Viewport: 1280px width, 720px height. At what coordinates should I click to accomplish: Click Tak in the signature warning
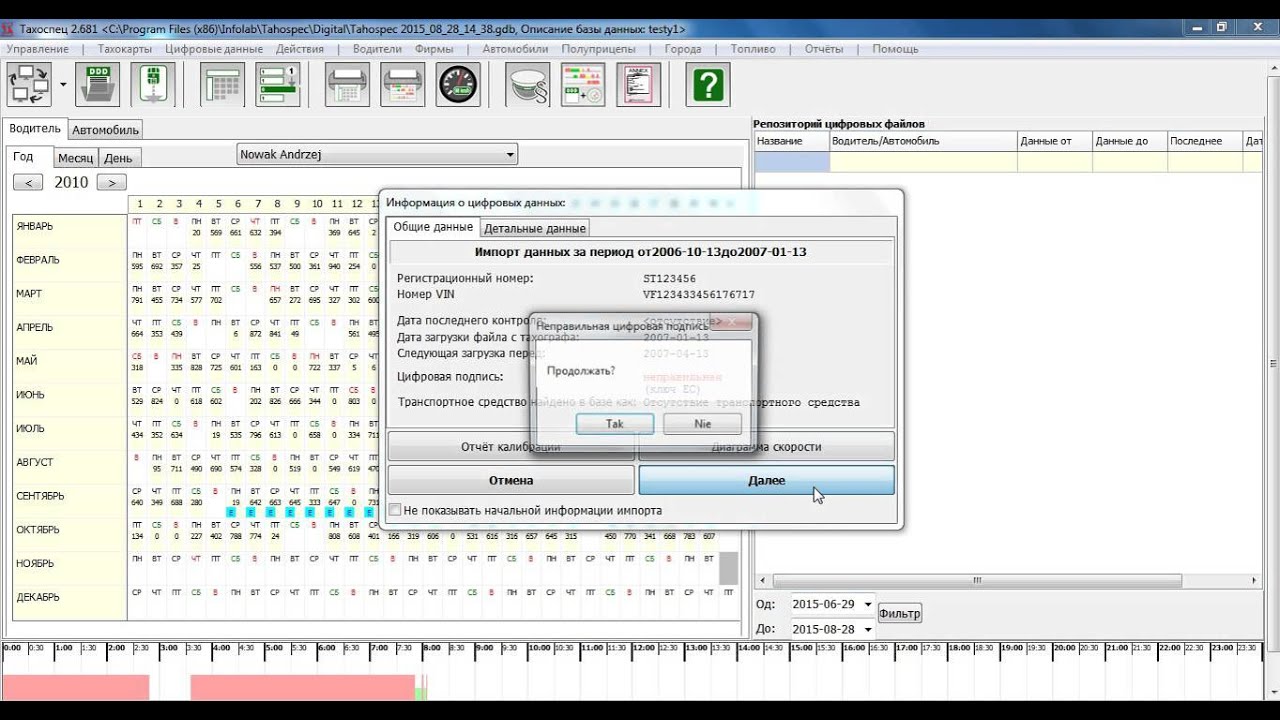615,424
